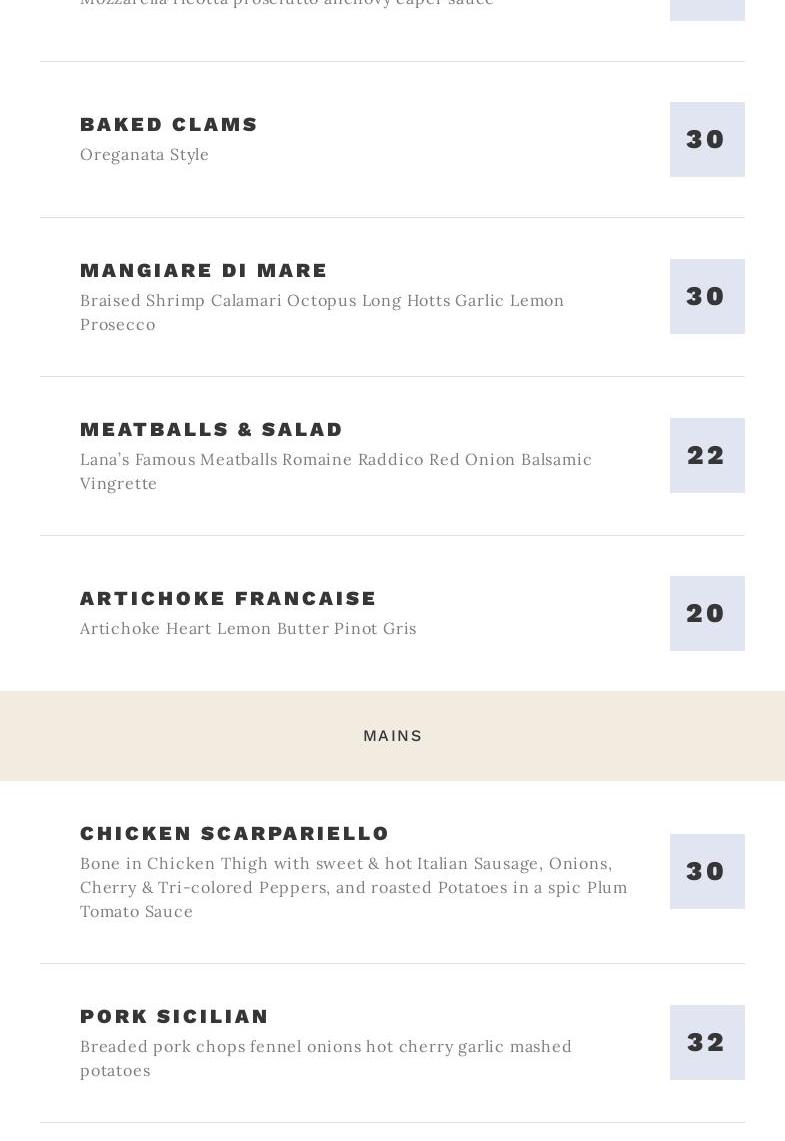Select the Breaded pork chops description
Image resolution: width=785 pixels, height=1141 pixels.
click(x=325, y=1059)
